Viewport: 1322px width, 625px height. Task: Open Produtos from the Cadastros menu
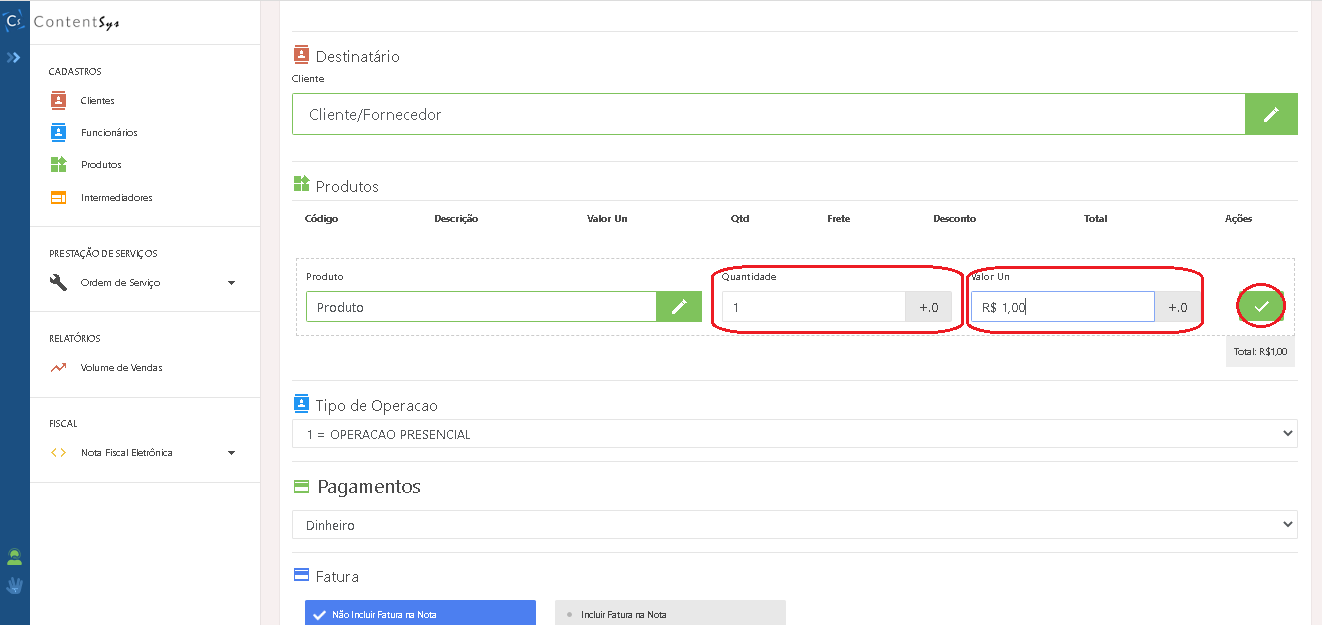[101, 164]
